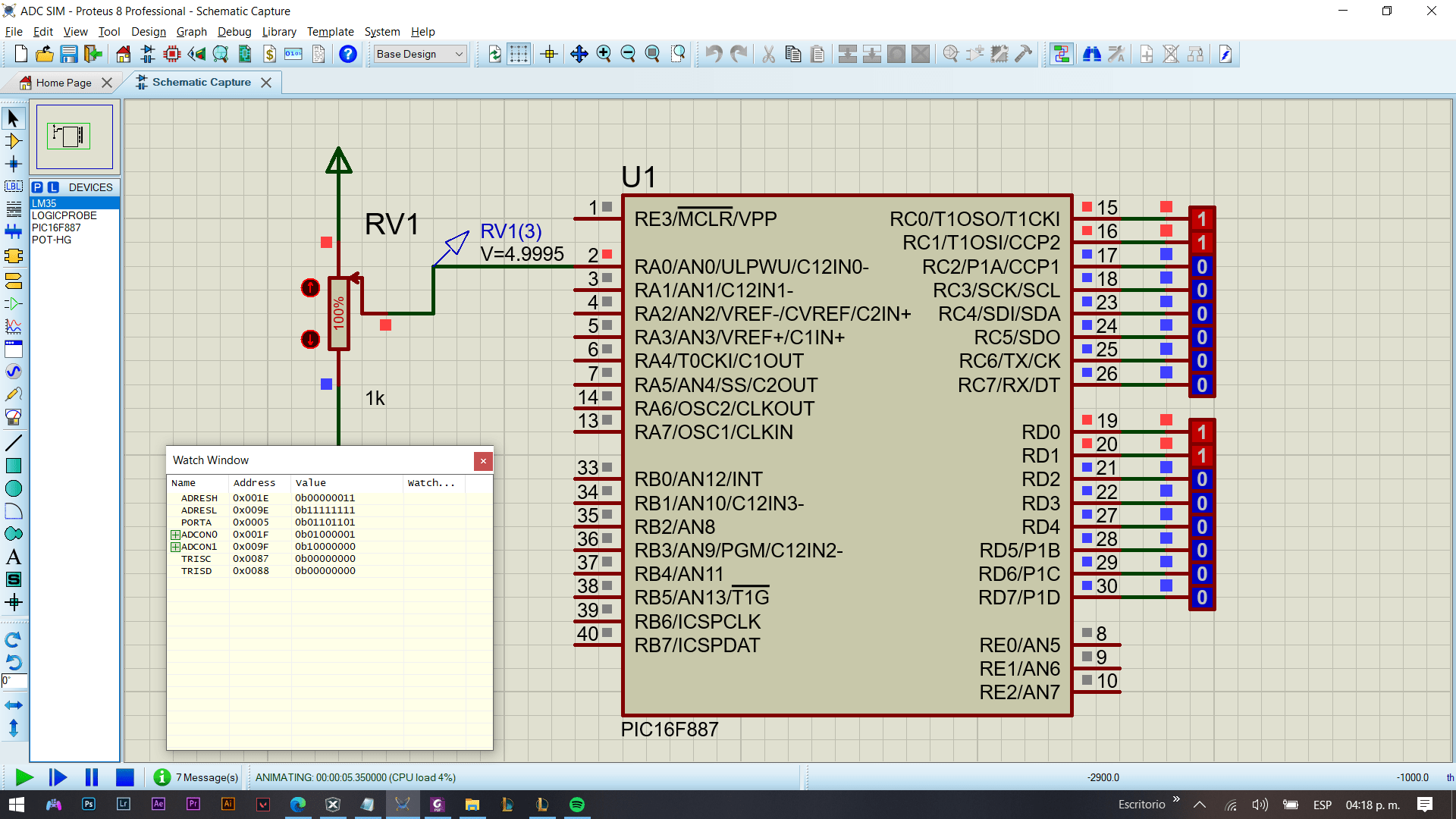Select the Graph mode tool
Image resolution: width=1456 pixels, height=819 pixels.
click(x=13, y=327)
